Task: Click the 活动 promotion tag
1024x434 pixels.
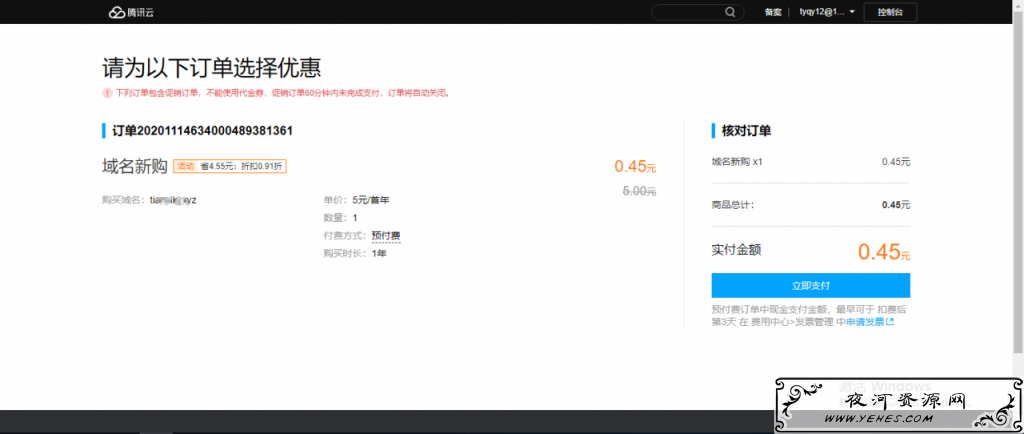Action: point(185,166)
